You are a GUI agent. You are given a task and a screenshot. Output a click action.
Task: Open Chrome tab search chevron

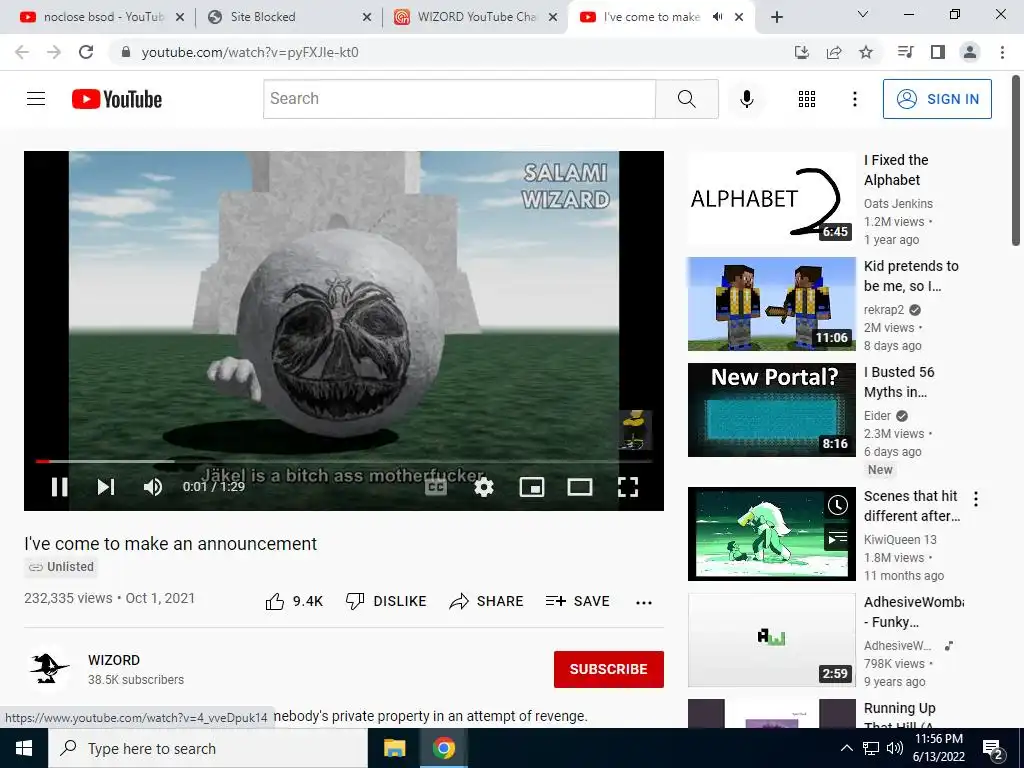[x=863, y=14]
